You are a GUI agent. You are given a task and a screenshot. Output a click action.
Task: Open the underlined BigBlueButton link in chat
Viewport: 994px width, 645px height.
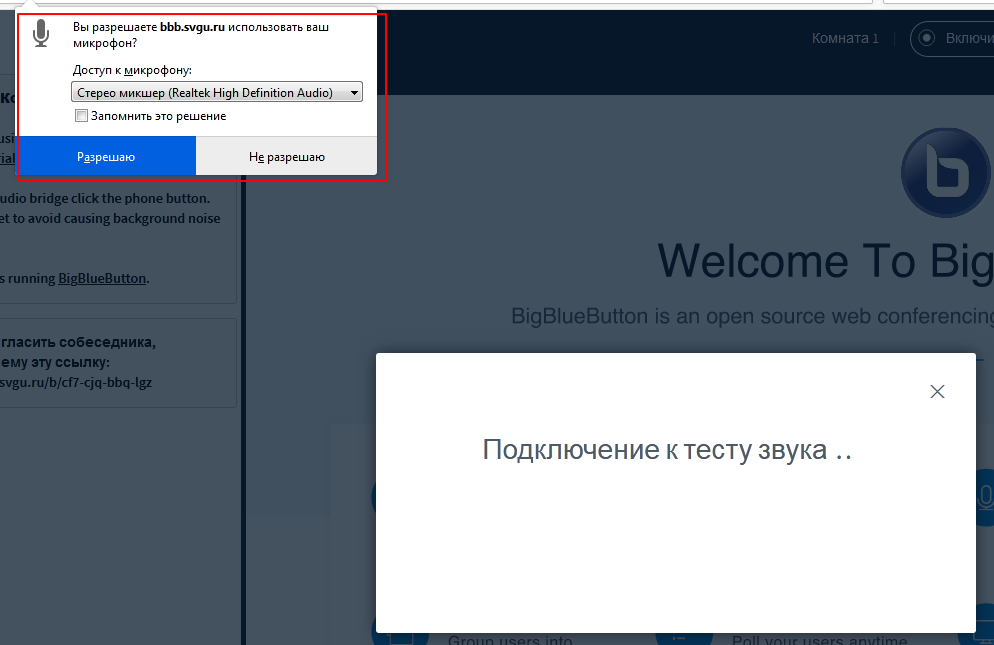[x=102, y=278]
